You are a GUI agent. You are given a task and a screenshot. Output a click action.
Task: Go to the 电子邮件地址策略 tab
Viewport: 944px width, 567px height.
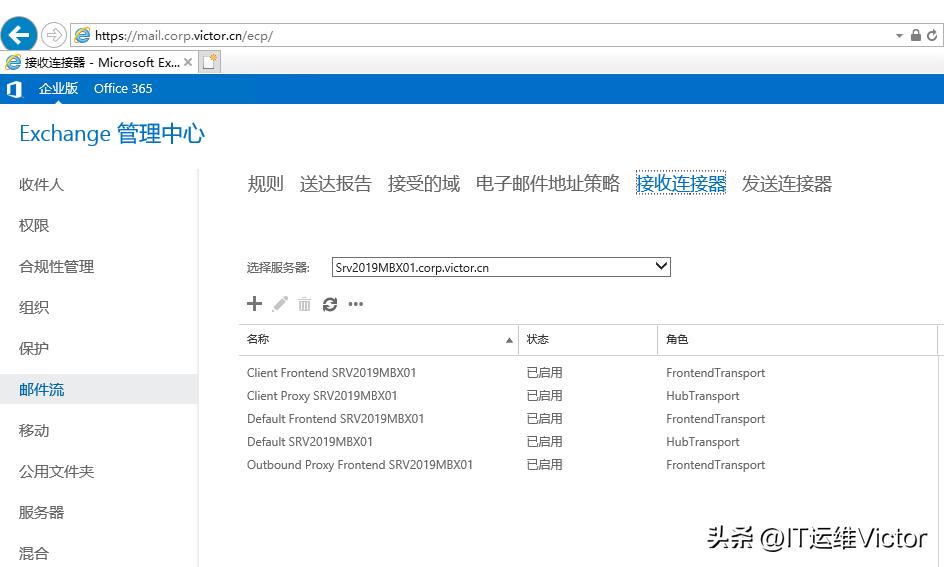pyautogui.click(x=548, y=184)
